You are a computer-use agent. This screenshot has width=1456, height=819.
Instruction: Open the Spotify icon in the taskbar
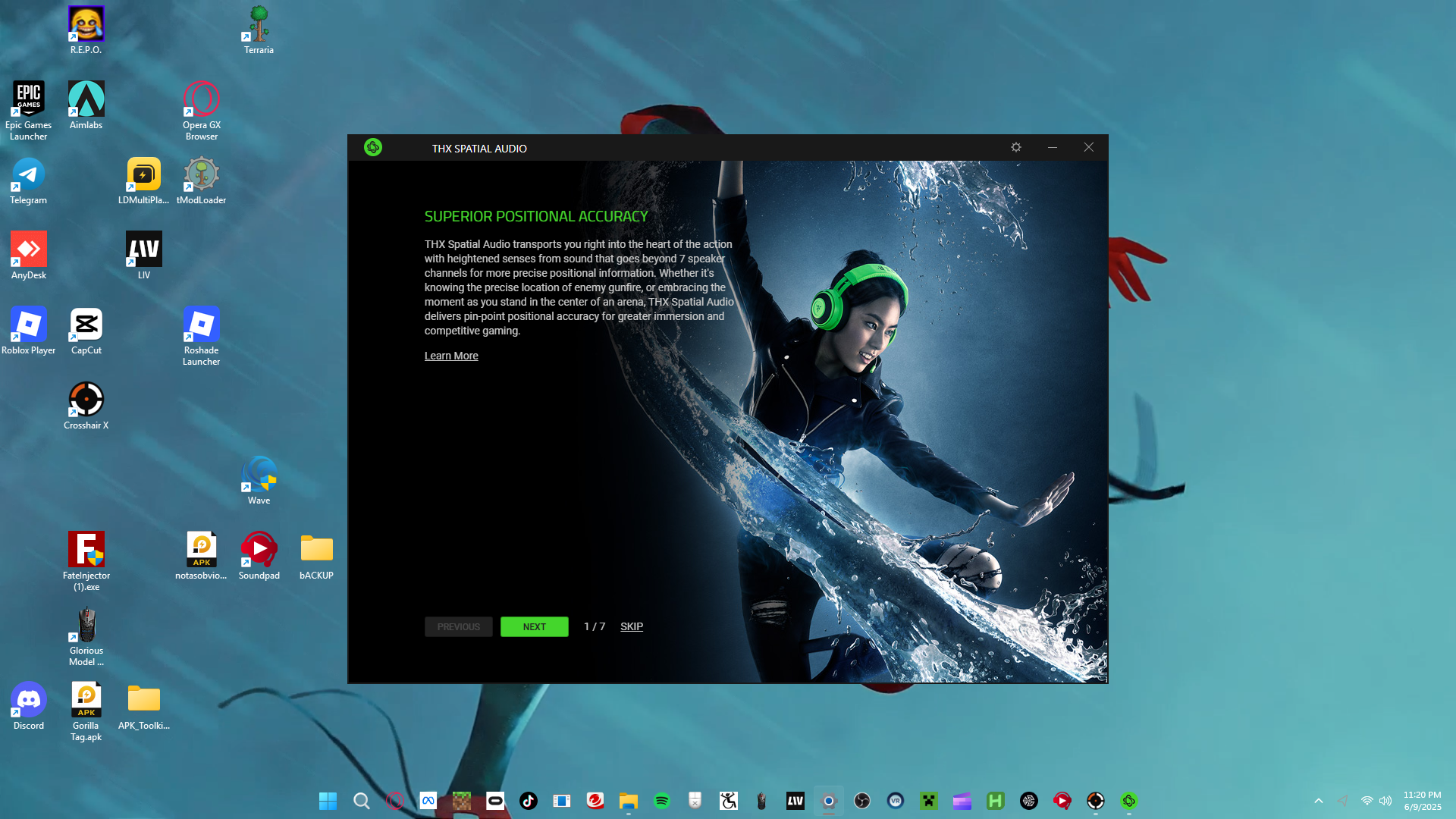[x=662, y=801]
